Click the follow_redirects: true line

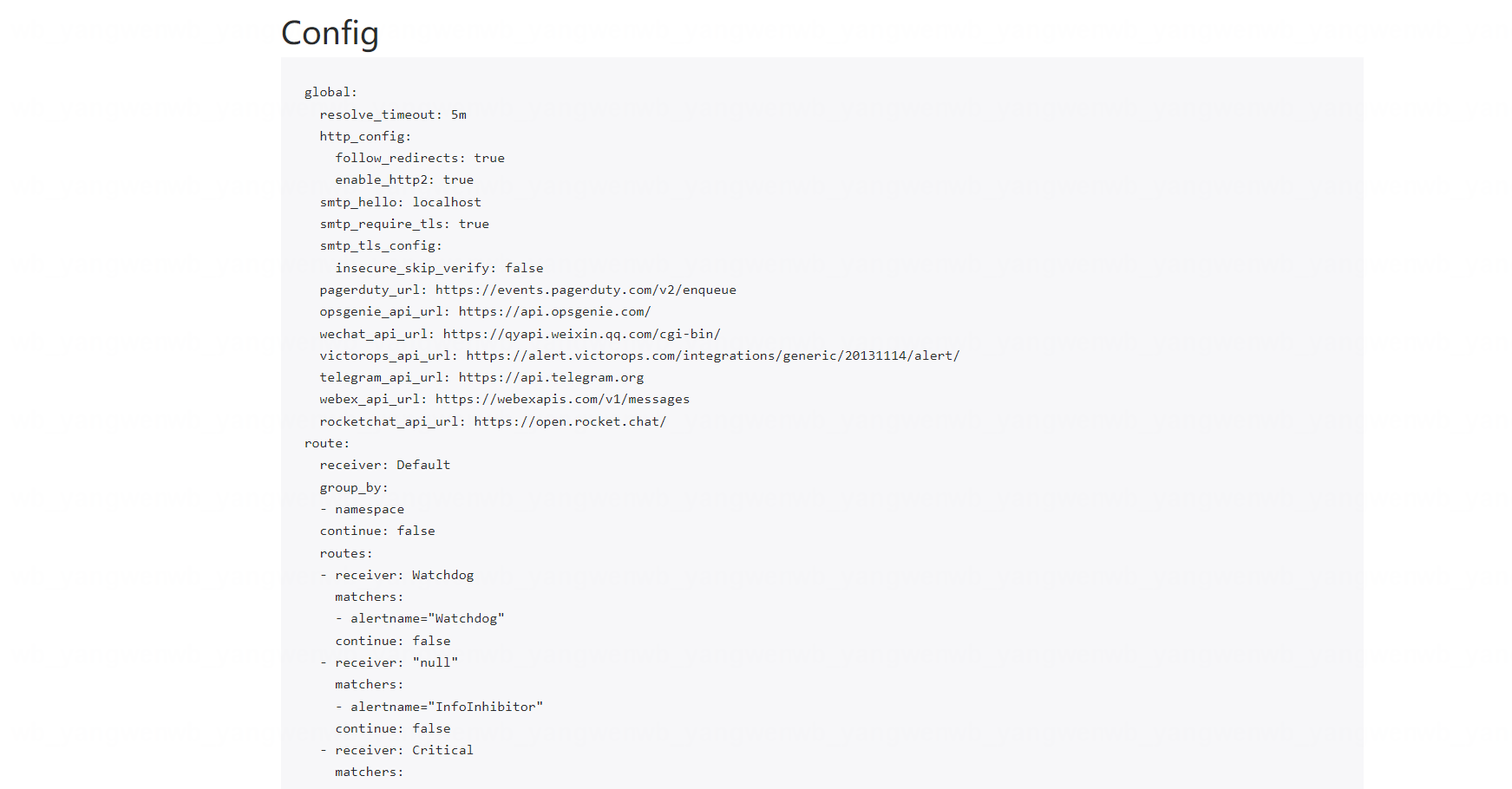click(420, 158)
